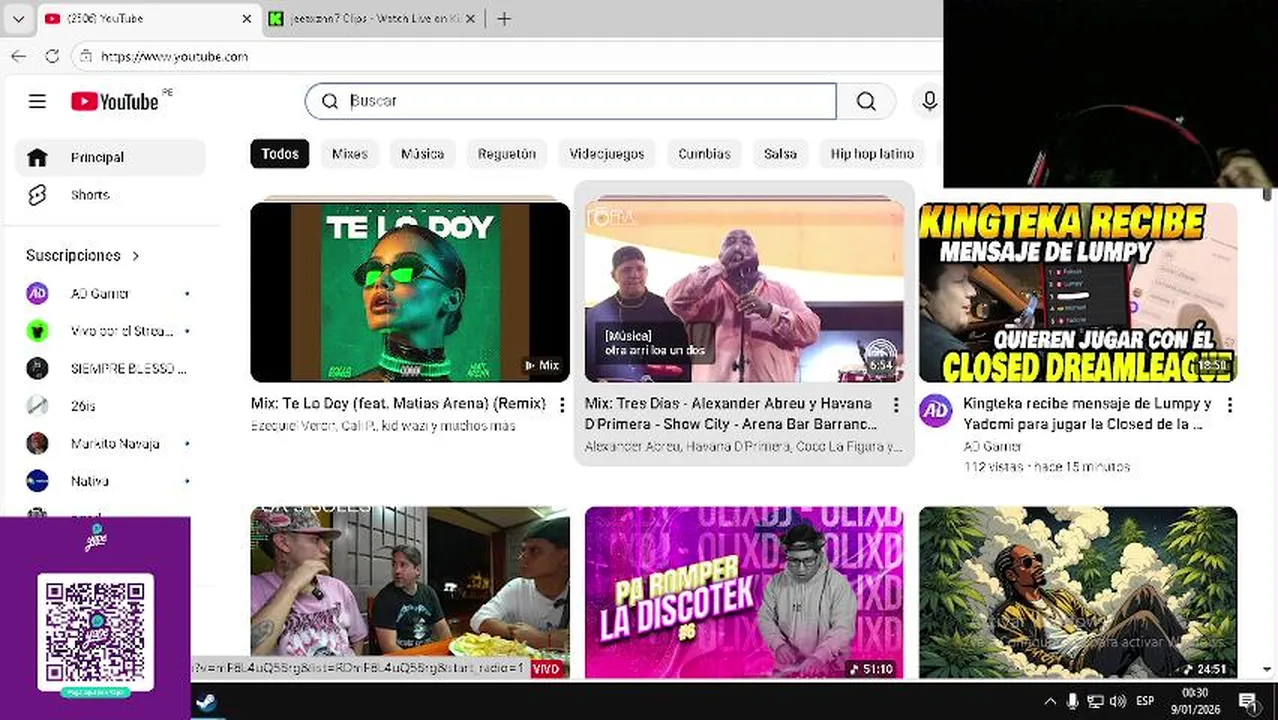Select the Cumbias filter chip
The width and height of the screenshot is (1278, 720).
[x=705, y=154]
